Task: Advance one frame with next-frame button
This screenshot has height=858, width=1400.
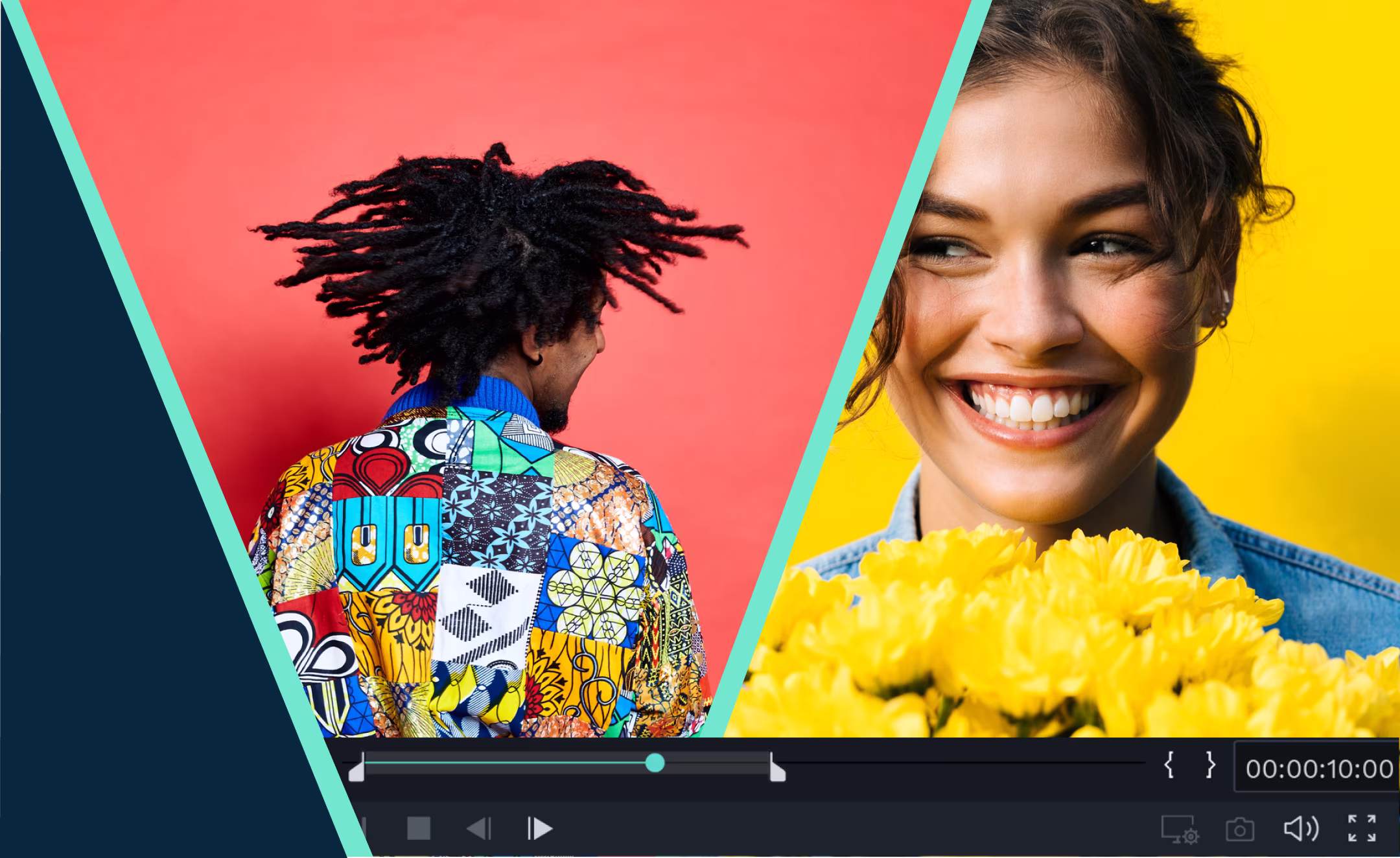Action: tap(539, 828)
